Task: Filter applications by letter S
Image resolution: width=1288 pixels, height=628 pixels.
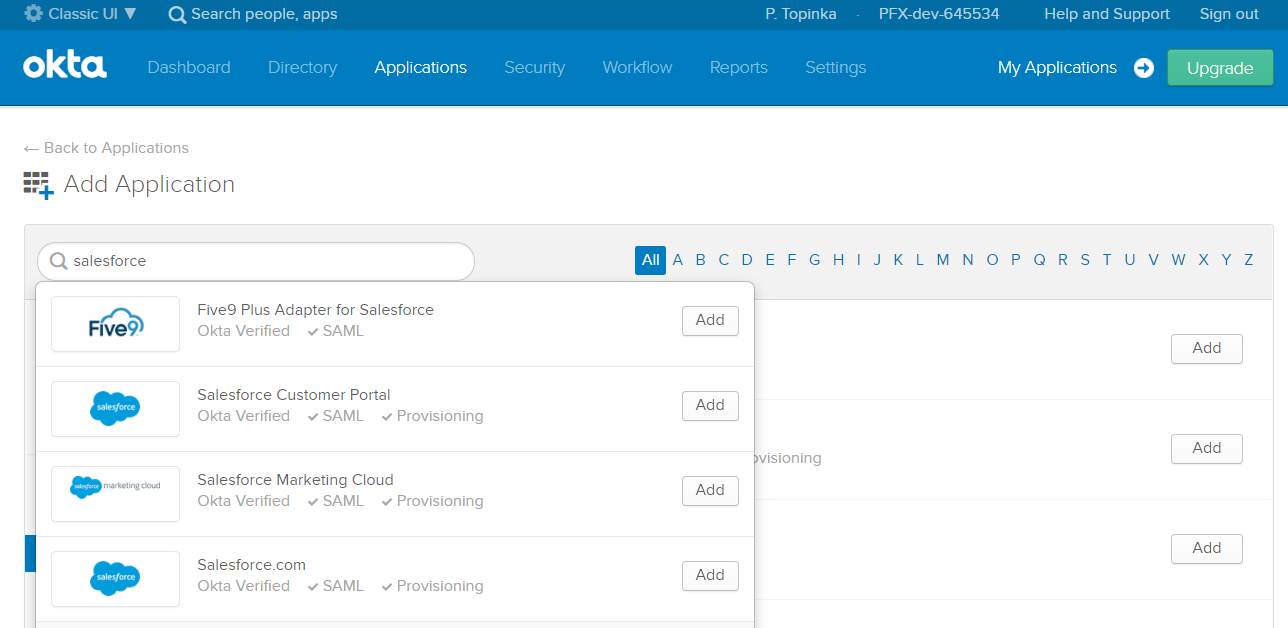Action: (1084, 260)
